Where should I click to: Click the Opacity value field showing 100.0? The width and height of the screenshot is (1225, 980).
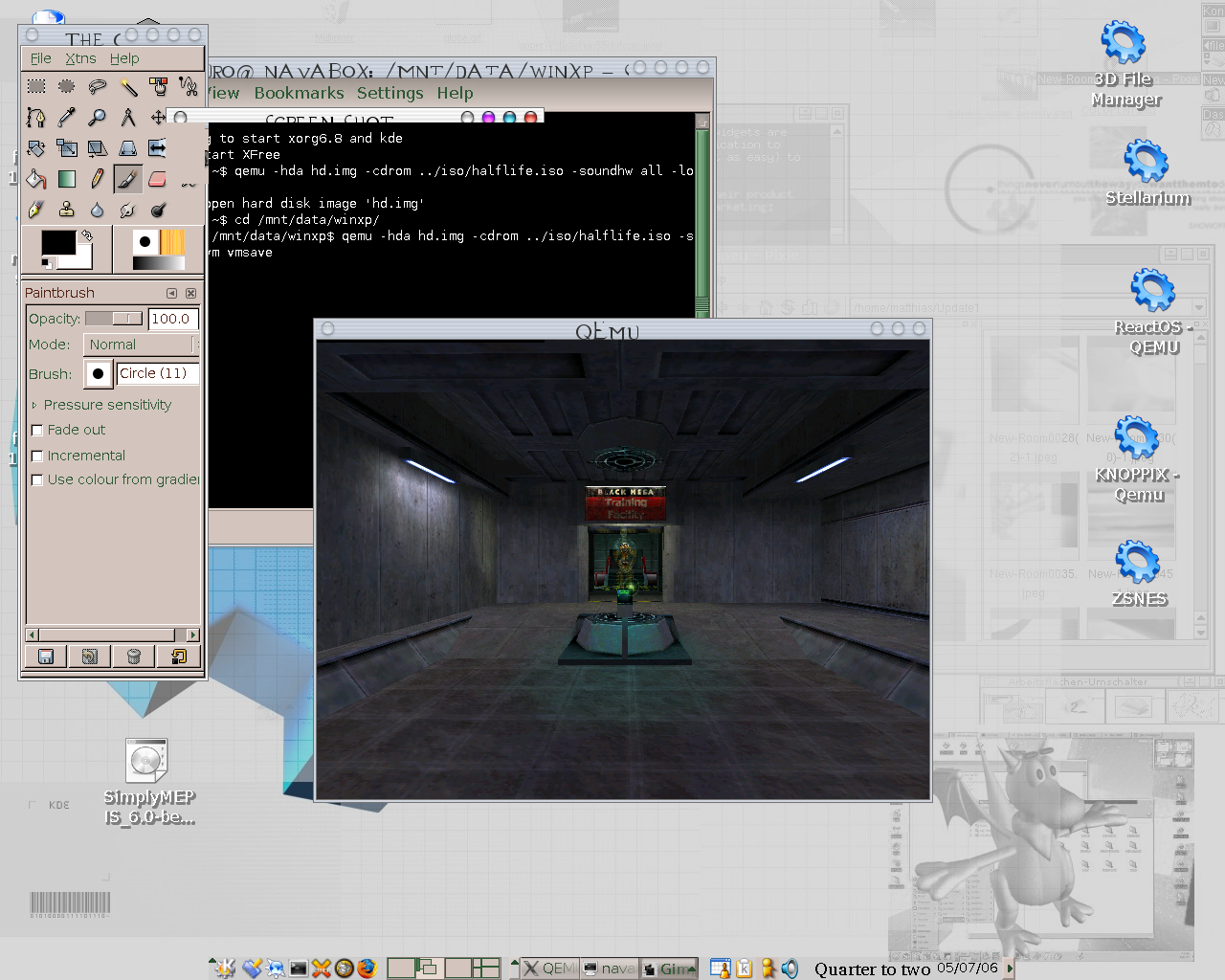pyautogui.click(x=172, y=319)
